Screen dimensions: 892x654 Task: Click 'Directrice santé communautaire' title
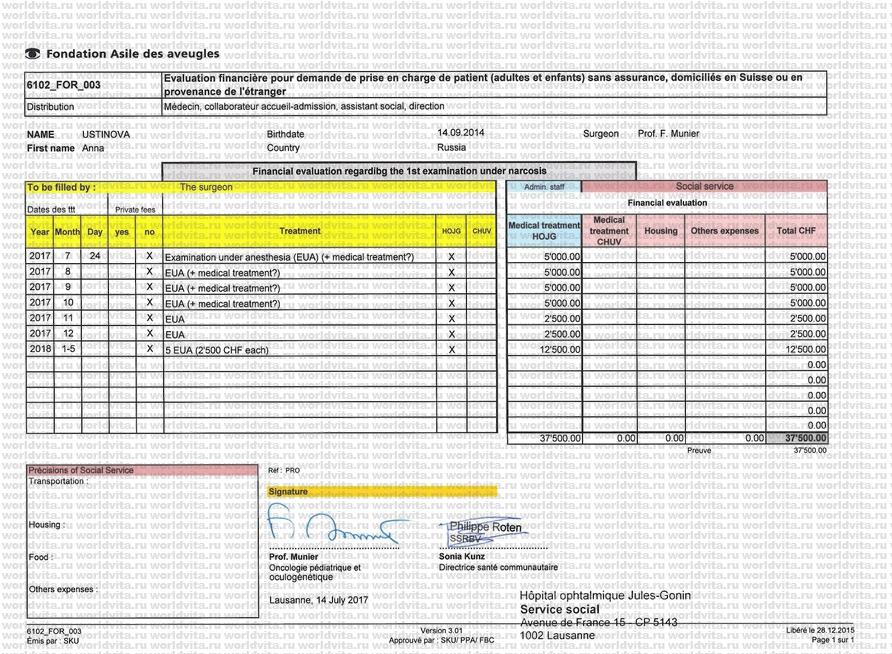[x=498, y=568]
